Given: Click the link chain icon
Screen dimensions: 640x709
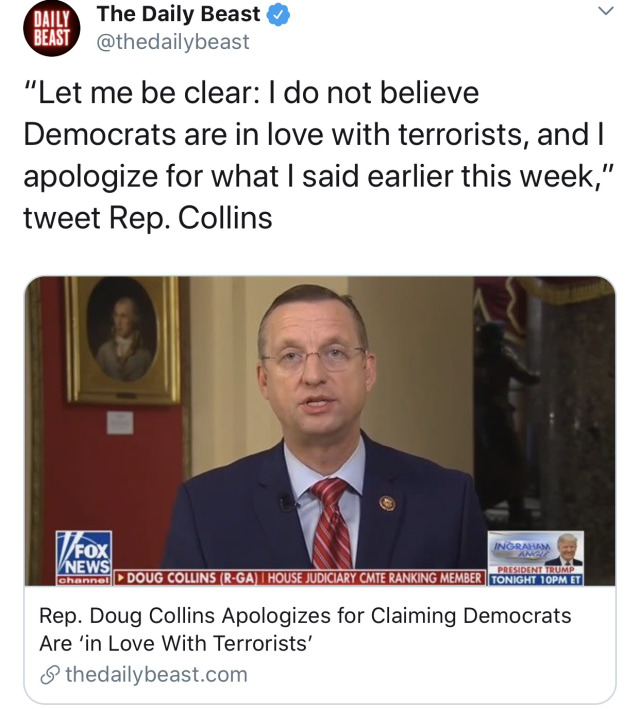Looking at the screenshot, I should [x=49, y=675].
